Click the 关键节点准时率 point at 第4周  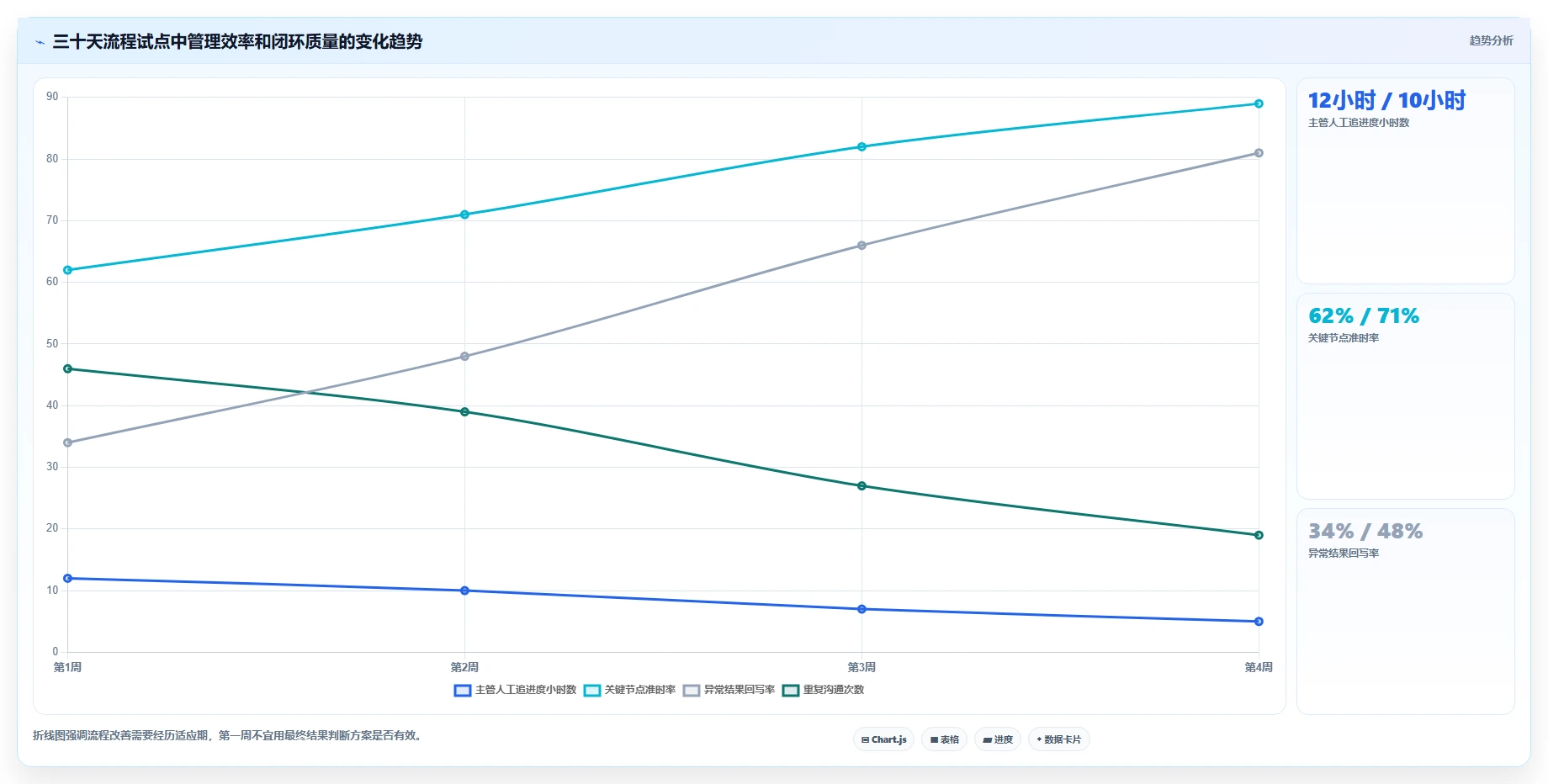tap(1259, 103)
